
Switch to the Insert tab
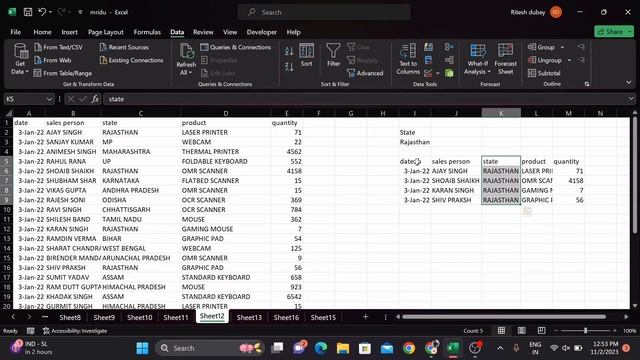(69, 32)
